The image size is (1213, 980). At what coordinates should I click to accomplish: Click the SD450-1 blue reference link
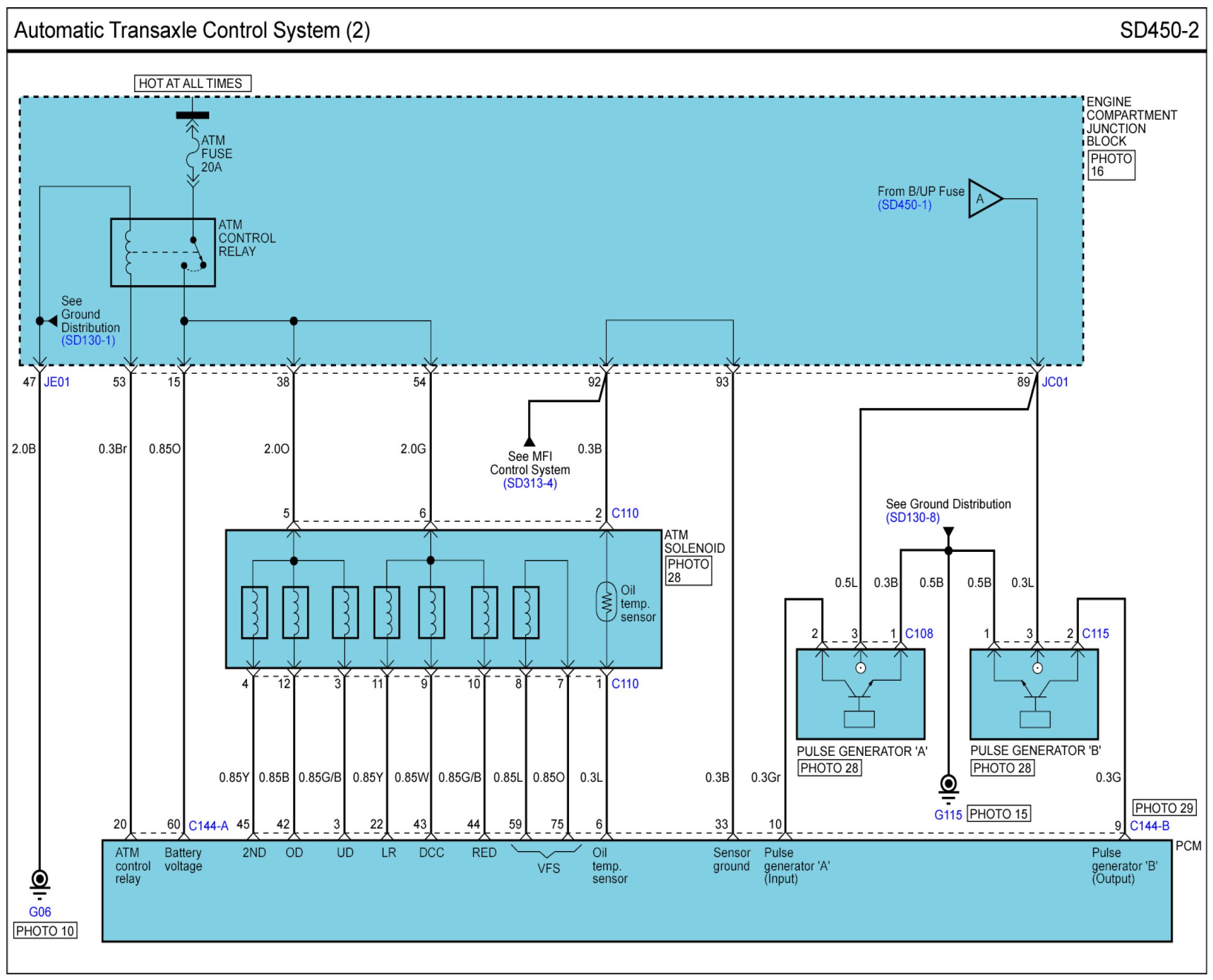coord(904,205)
